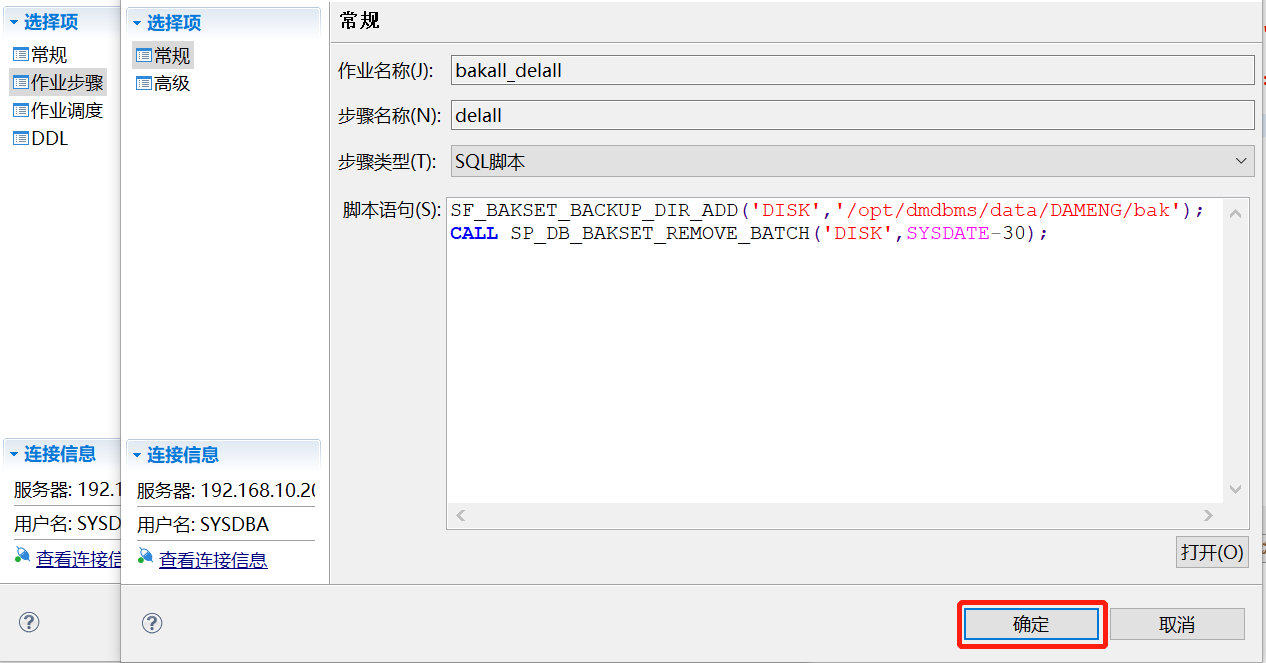The image size is (1266, 663).
Task: Click 高级 table icon in front dialog
Action: [143, 84]
